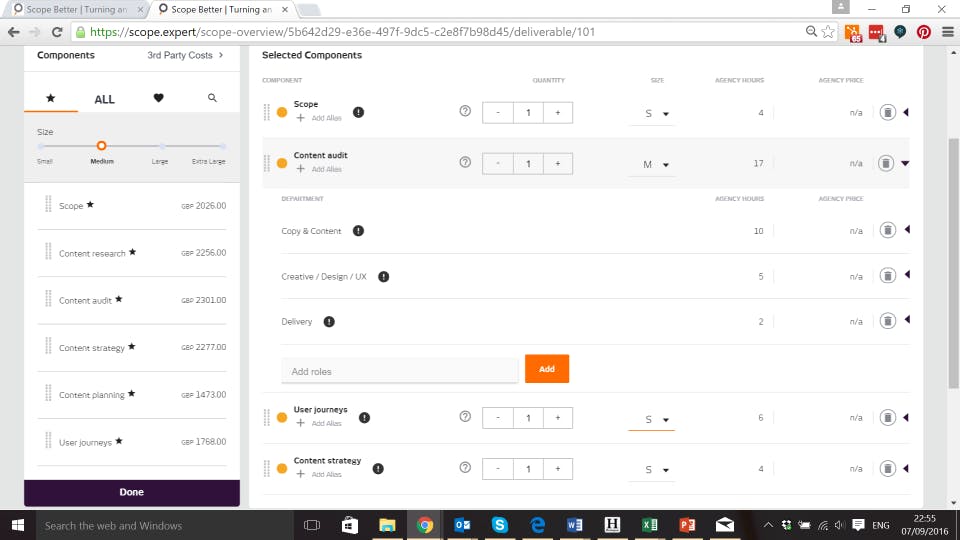Viewport: 960px width, 540px height.
Task: Open Pinterest browser extension
Action: tap(923, 32)
